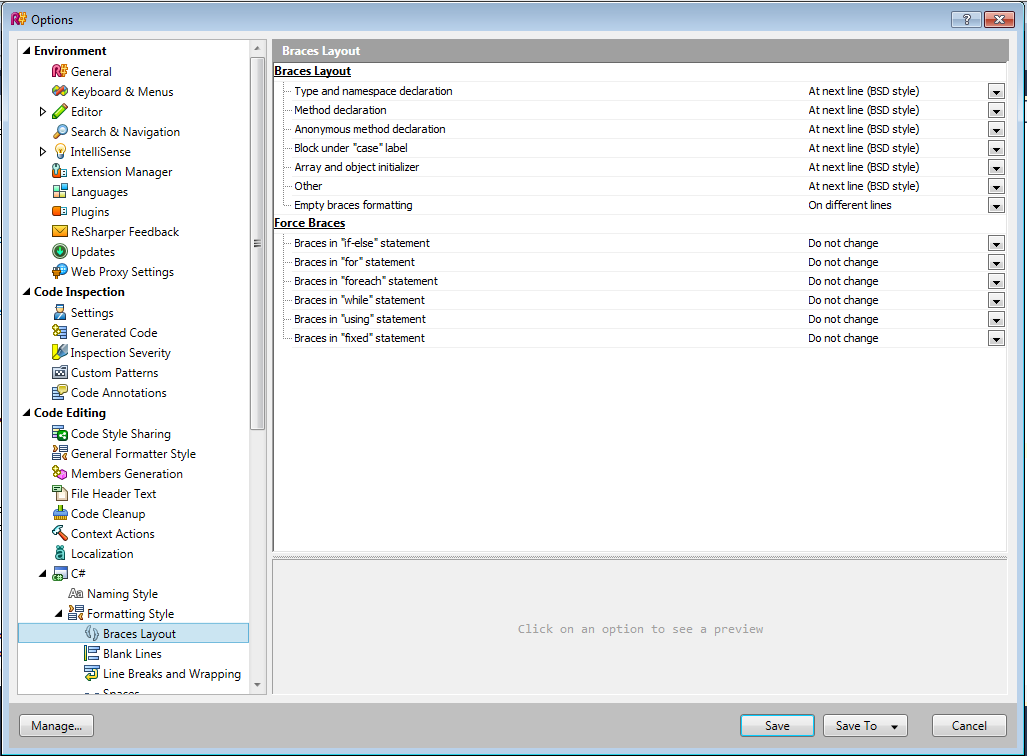The width and height of the screenshot is (1027, 756).
Task: Click the Naming Style icon
Action: 76,594
